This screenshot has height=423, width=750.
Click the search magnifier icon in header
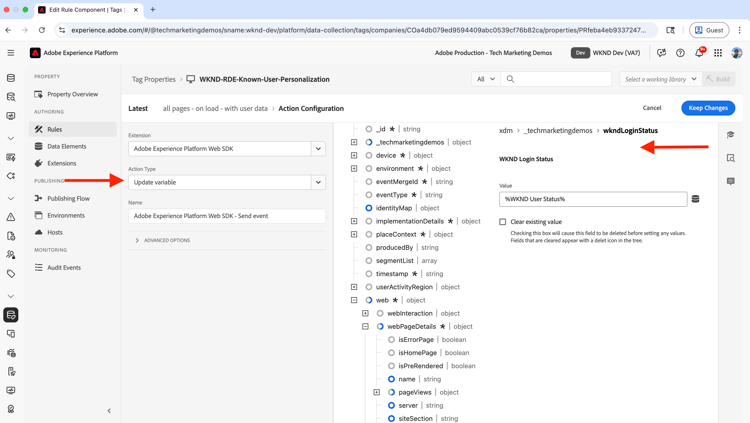coord(510,79)
